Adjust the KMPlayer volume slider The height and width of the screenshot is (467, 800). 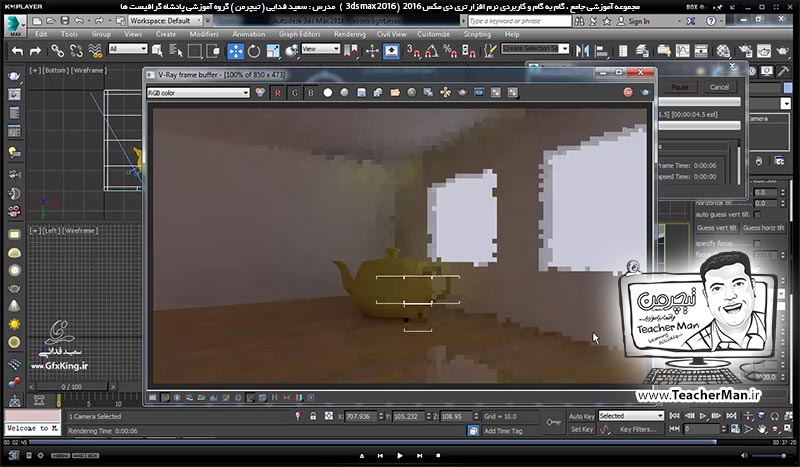pos(769,455)
